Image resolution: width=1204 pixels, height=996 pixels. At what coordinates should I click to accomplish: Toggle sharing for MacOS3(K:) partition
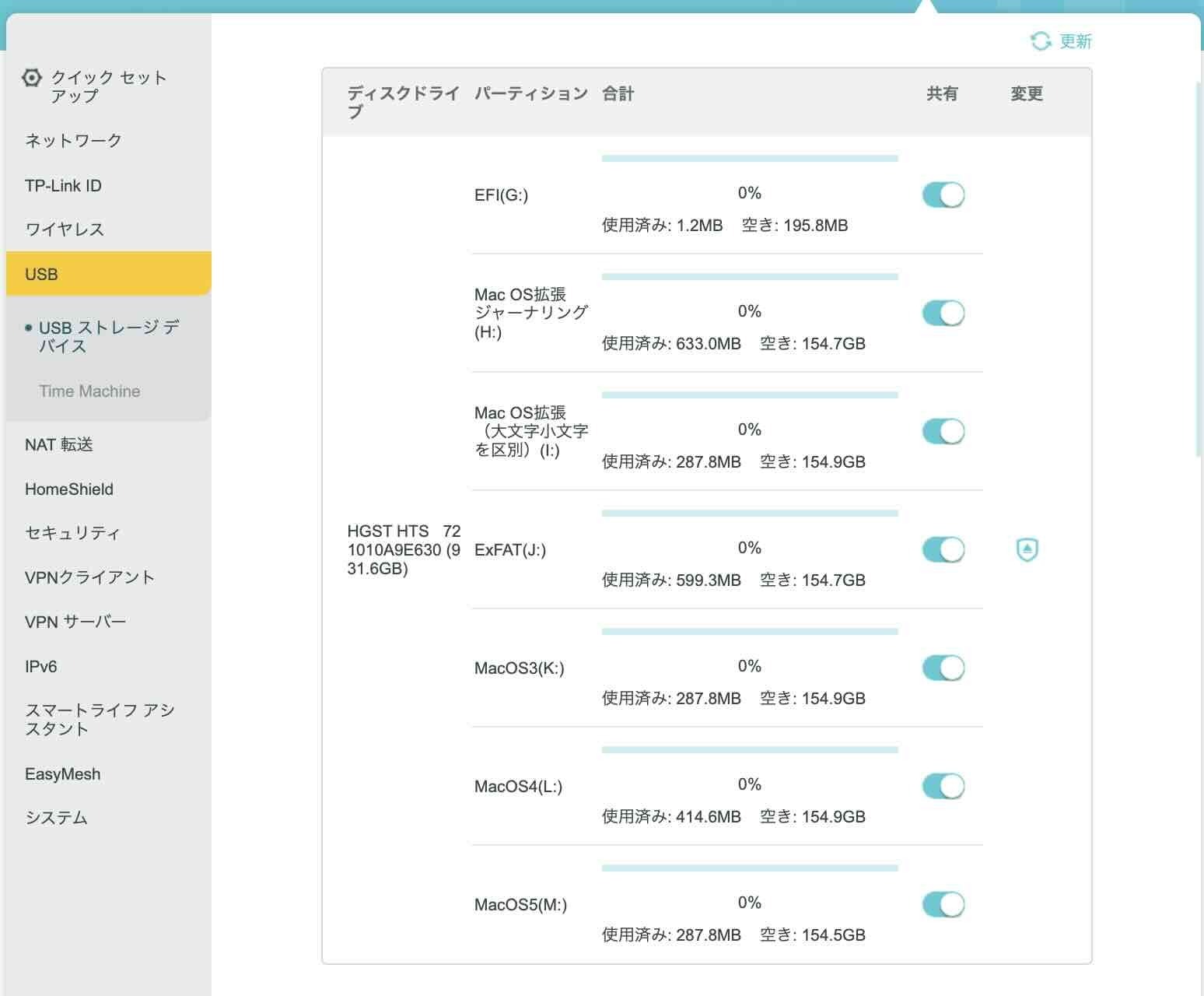(943, 668)
